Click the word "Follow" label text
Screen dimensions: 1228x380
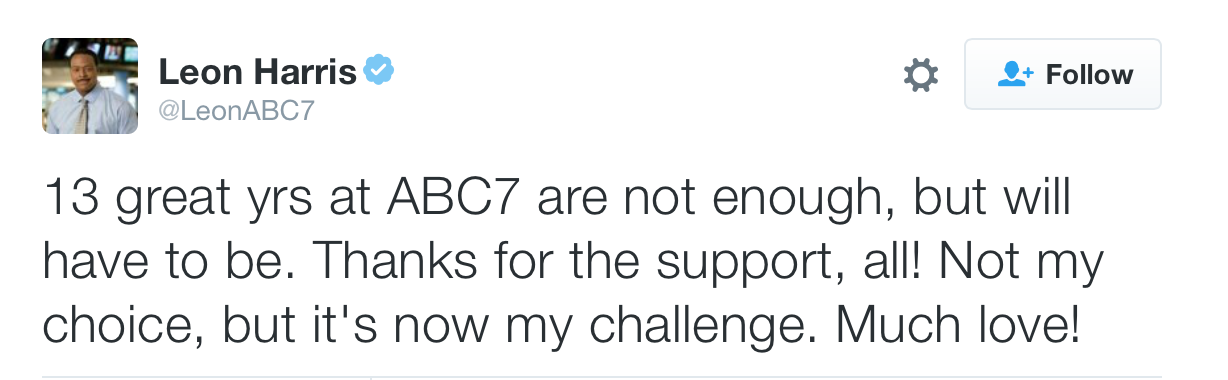(x=1089, y=75)
